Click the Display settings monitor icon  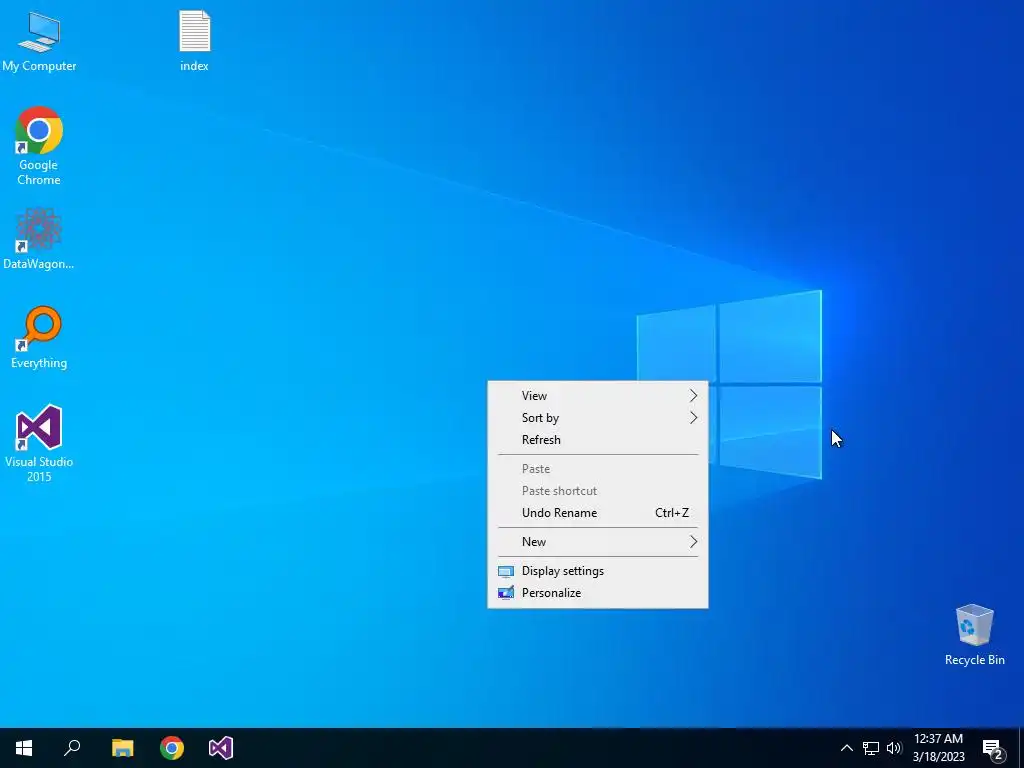coord(505,571)
